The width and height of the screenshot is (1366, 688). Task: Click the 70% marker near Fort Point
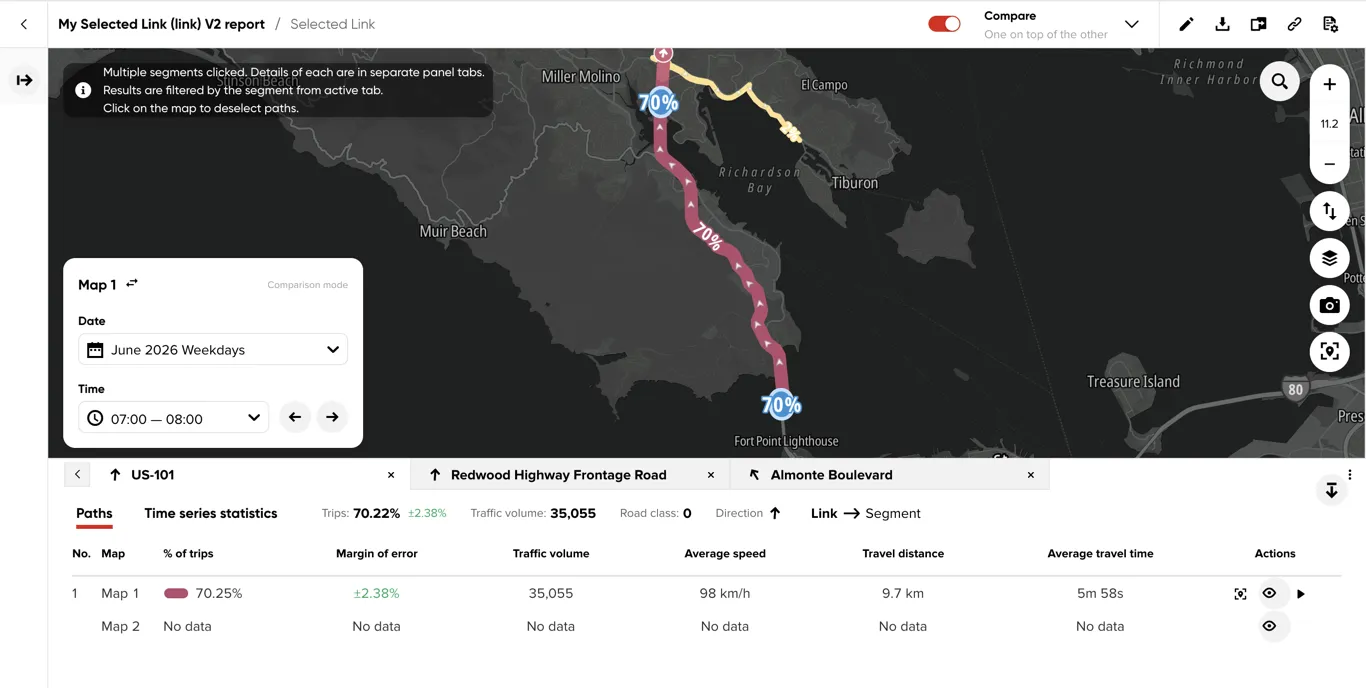781,404
